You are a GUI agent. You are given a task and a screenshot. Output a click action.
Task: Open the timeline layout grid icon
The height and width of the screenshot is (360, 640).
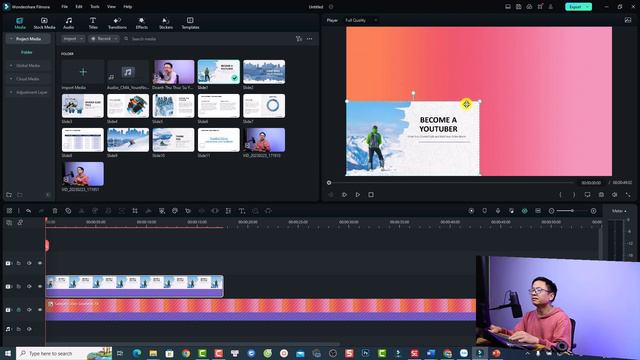click(9, 211)
